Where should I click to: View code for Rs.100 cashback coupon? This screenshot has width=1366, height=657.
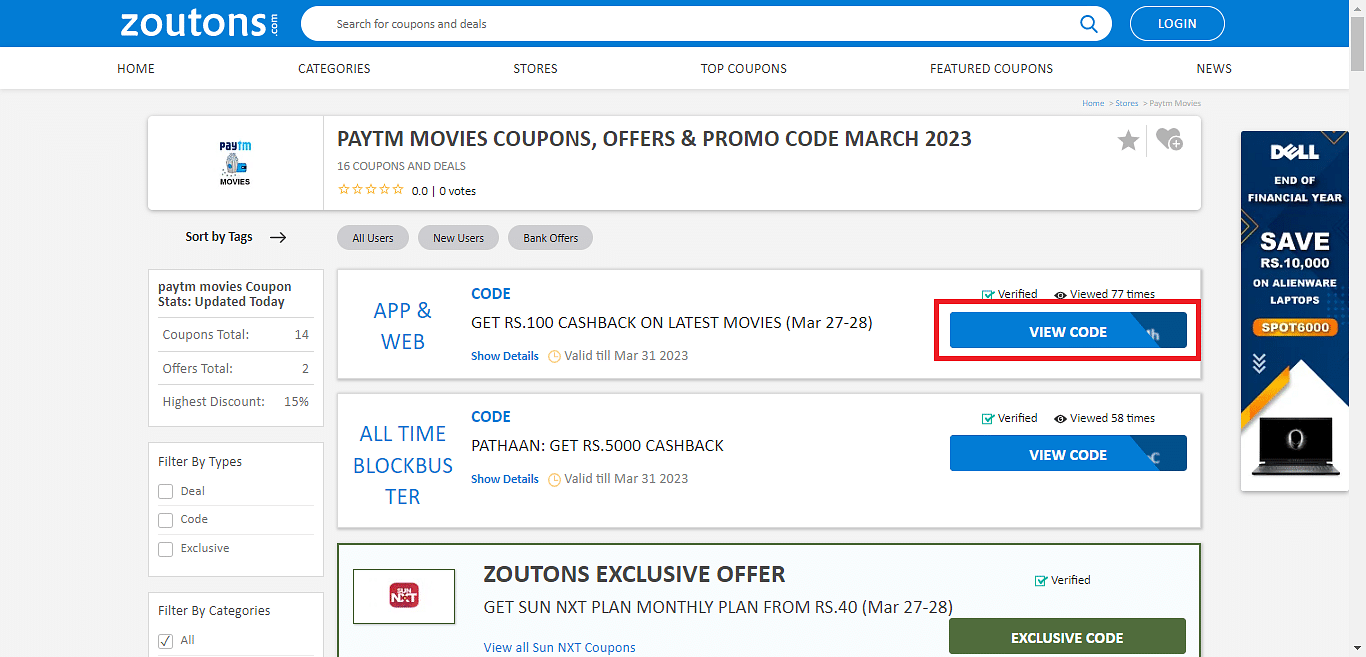pos(1068,331)
